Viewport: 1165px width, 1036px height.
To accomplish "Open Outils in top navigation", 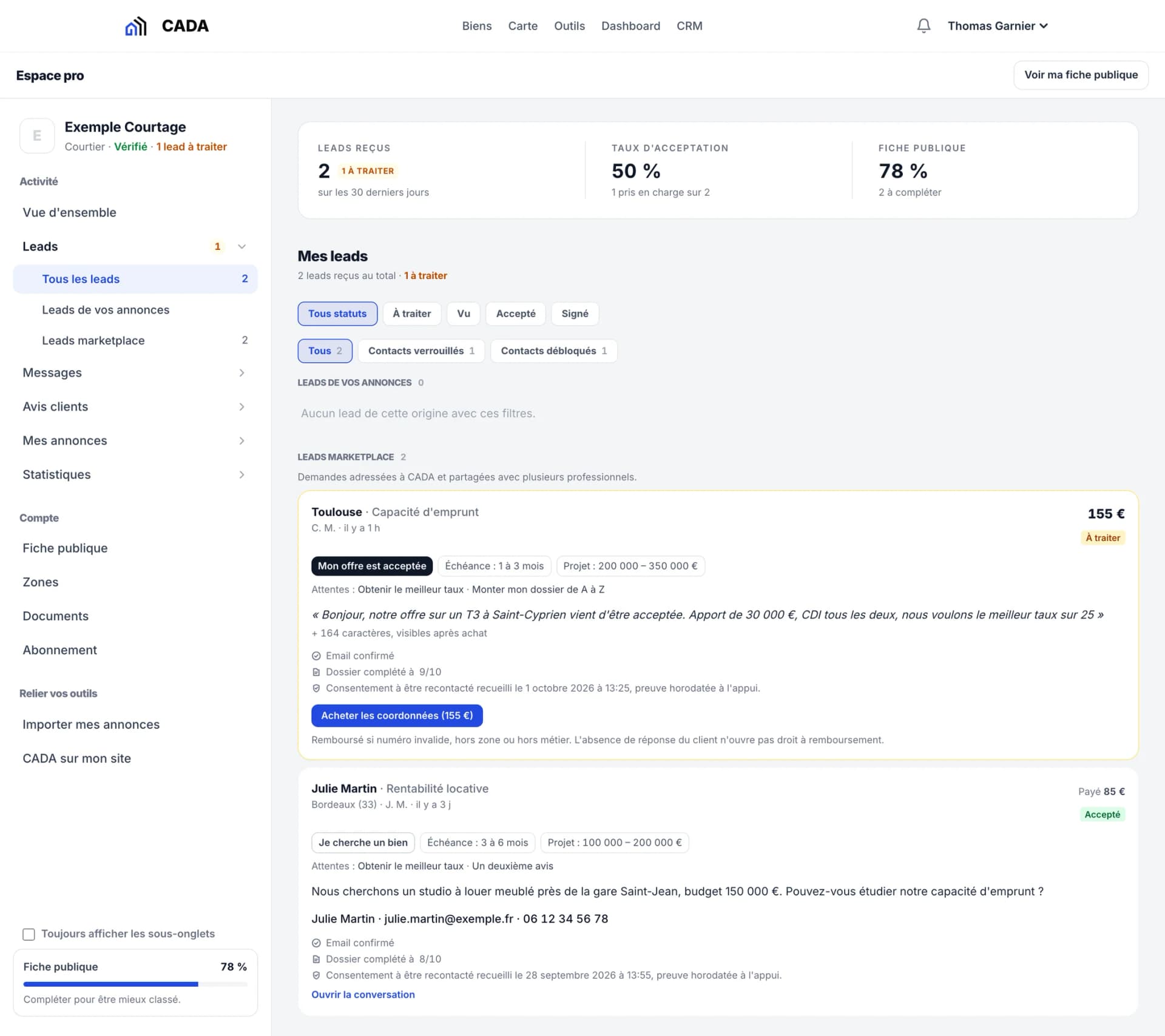I will (x=569, y=26).
